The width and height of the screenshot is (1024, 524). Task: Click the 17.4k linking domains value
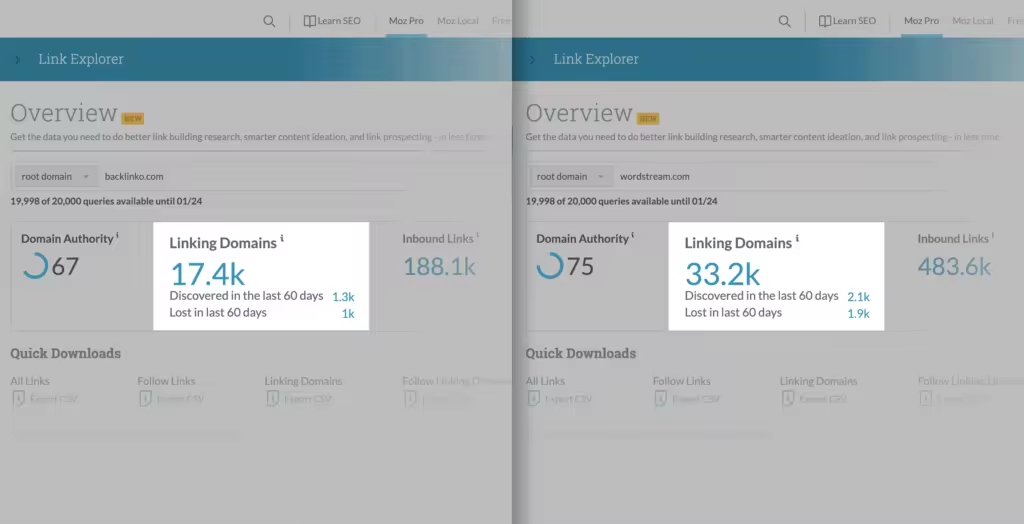(208, 274)
